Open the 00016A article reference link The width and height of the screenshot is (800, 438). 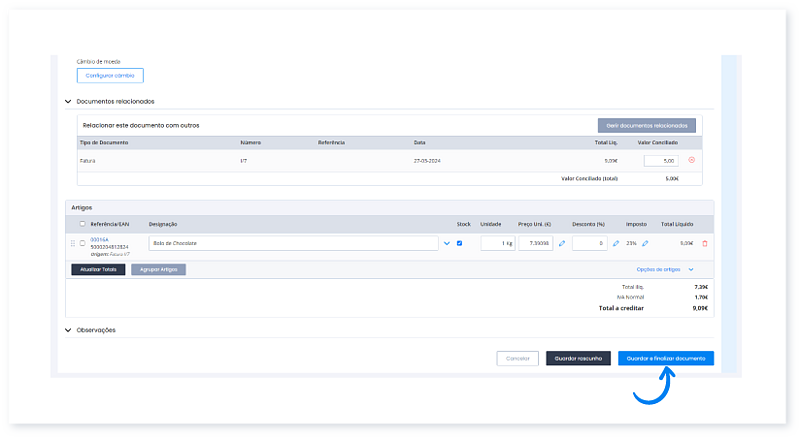pyautogui.click(x=99, y=239)
